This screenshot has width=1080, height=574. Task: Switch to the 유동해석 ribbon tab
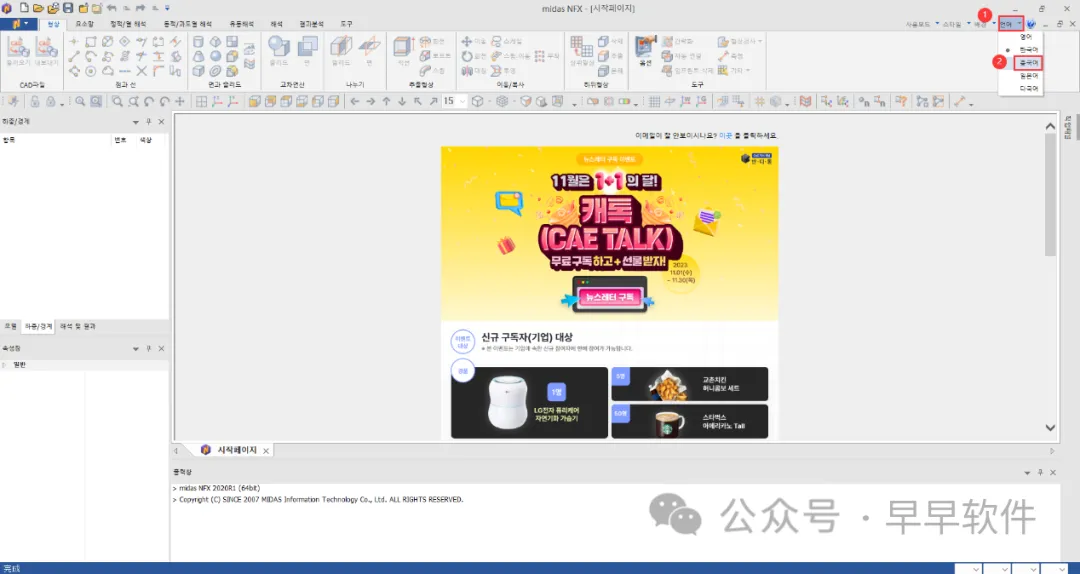click(x=241, y=24)
